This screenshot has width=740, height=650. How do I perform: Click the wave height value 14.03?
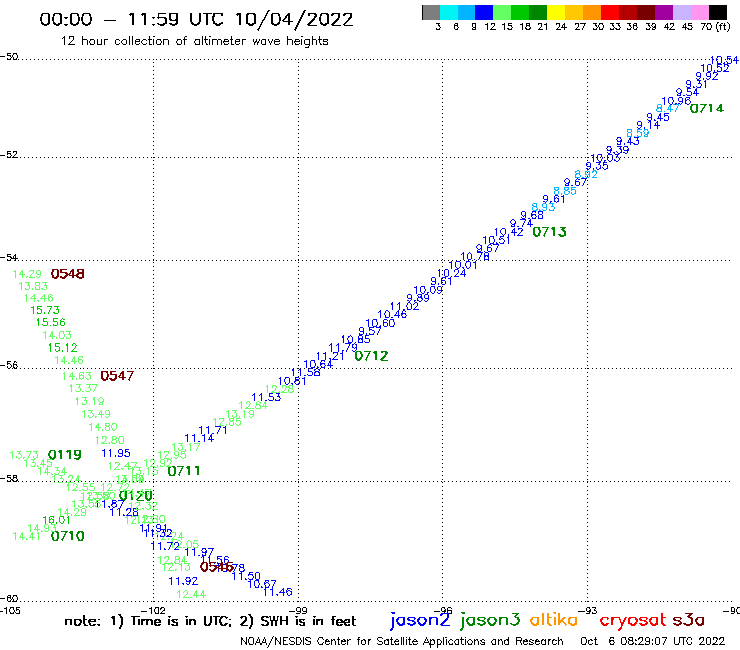[57, 335]
